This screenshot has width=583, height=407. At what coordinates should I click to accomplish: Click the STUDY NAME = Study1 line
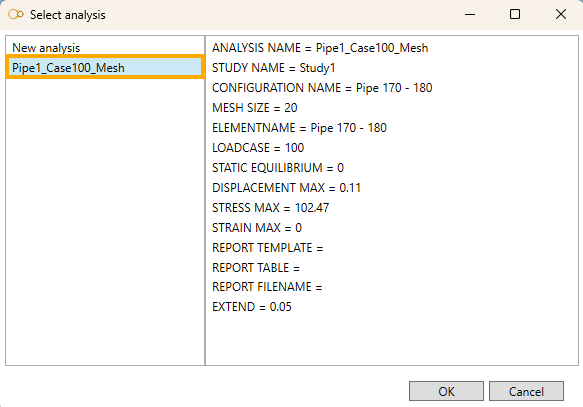pos(274,68)
